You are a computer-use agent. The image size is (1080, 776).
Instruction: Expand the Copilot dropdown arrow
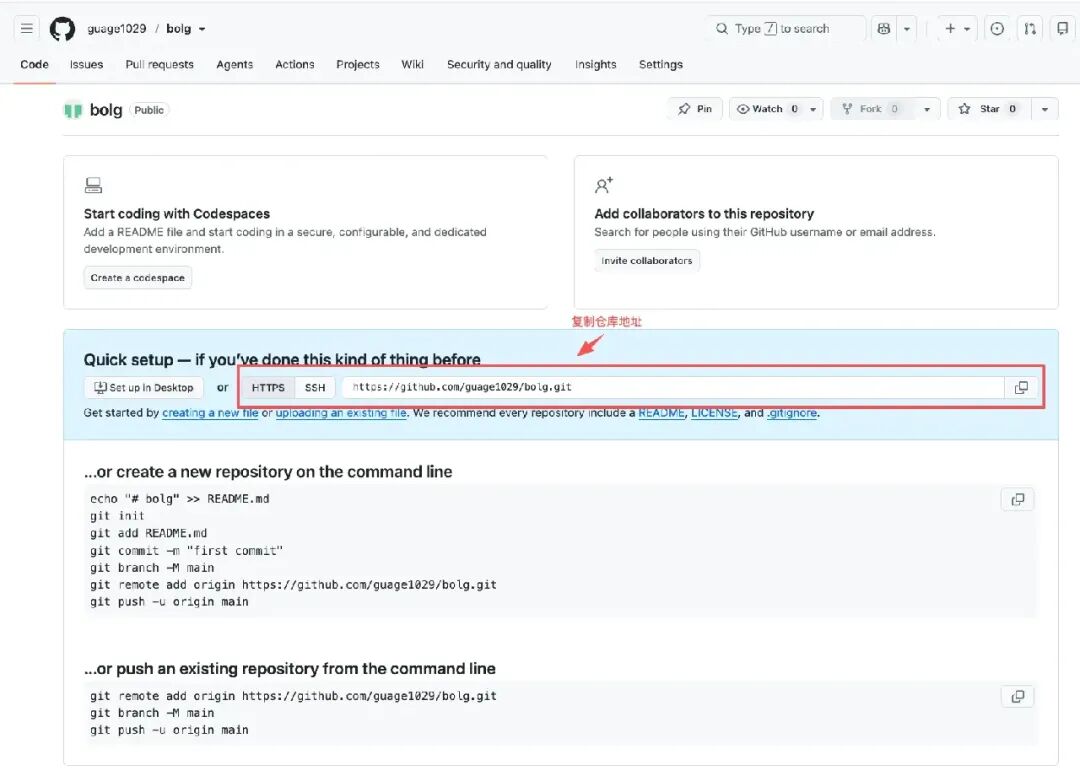906,28
